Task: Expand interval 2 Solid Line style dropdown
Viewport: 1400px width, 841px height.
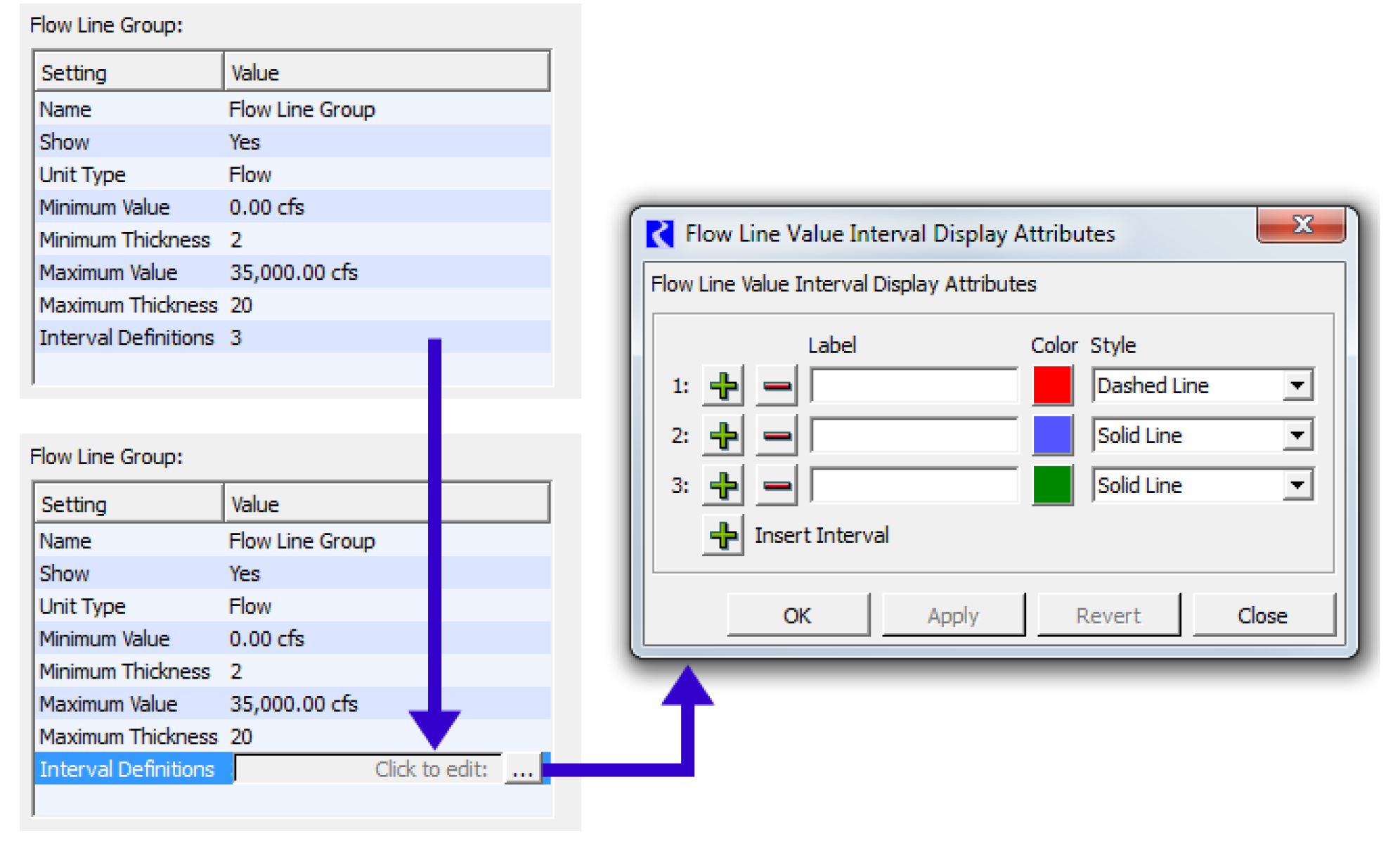Action: [x=1297, y=435]
